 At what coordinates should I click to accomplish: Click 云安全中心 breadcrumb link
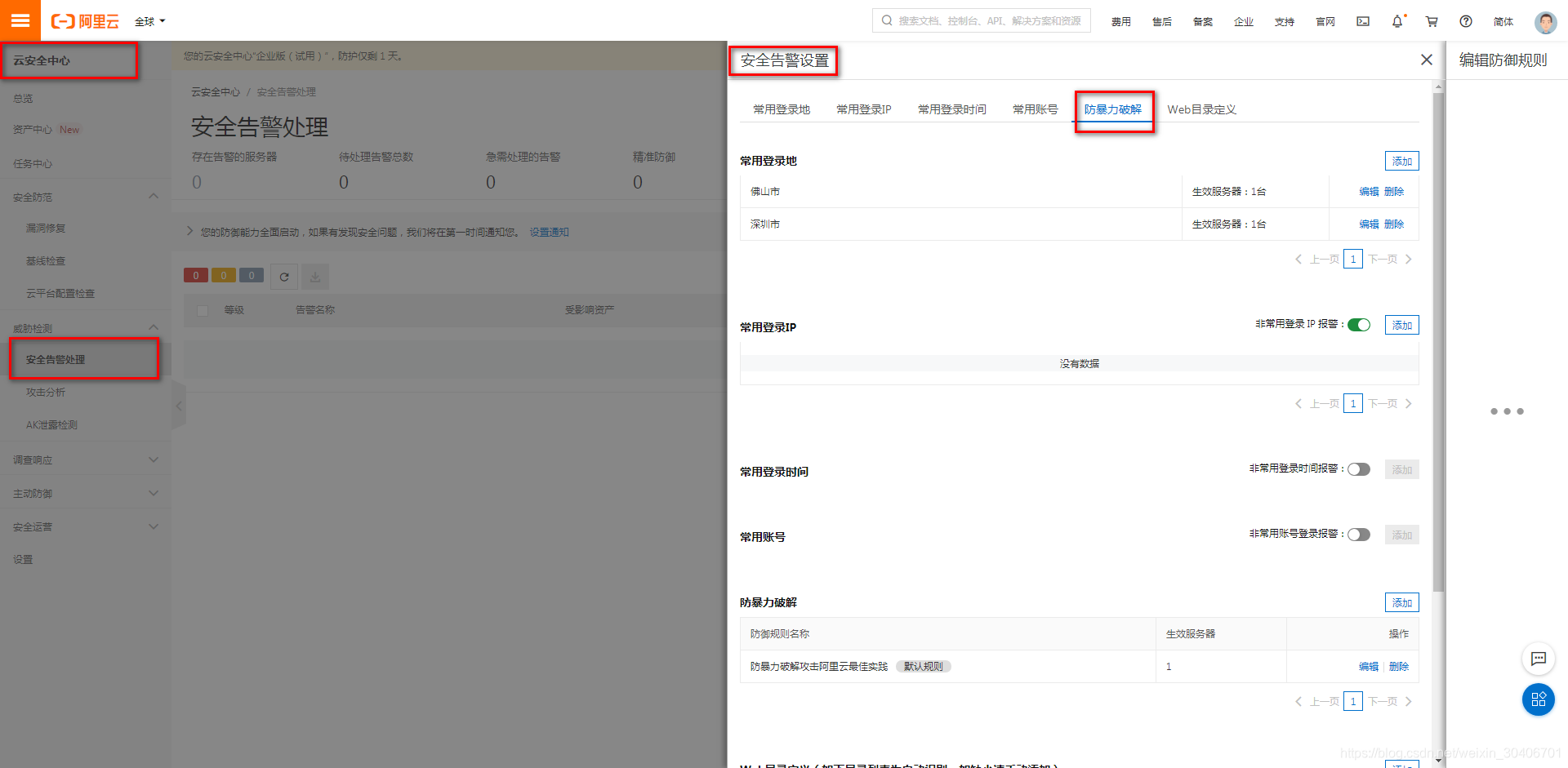pos(216,92)
